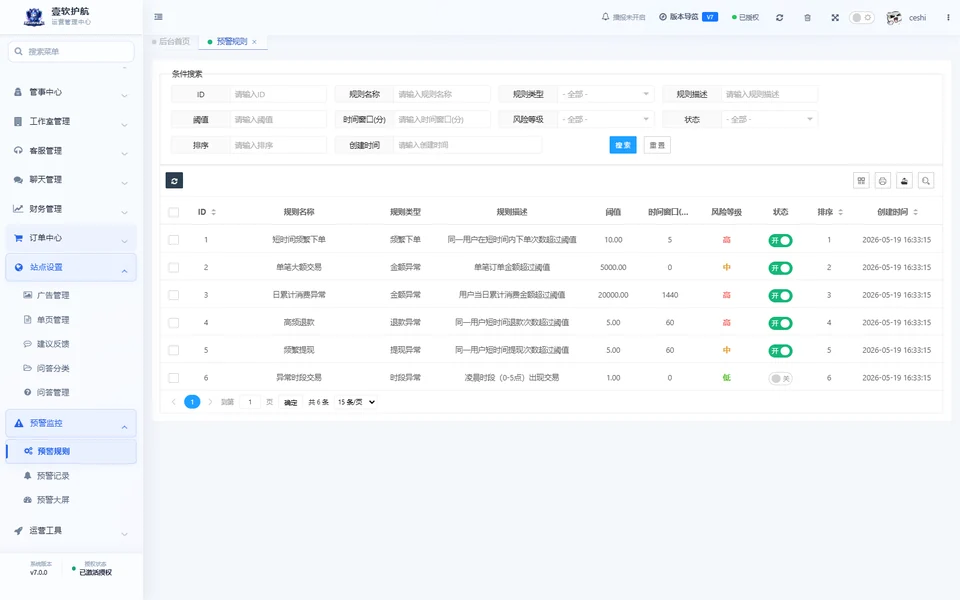Open the 风险等级 dropdown filter

click(606, 119)
